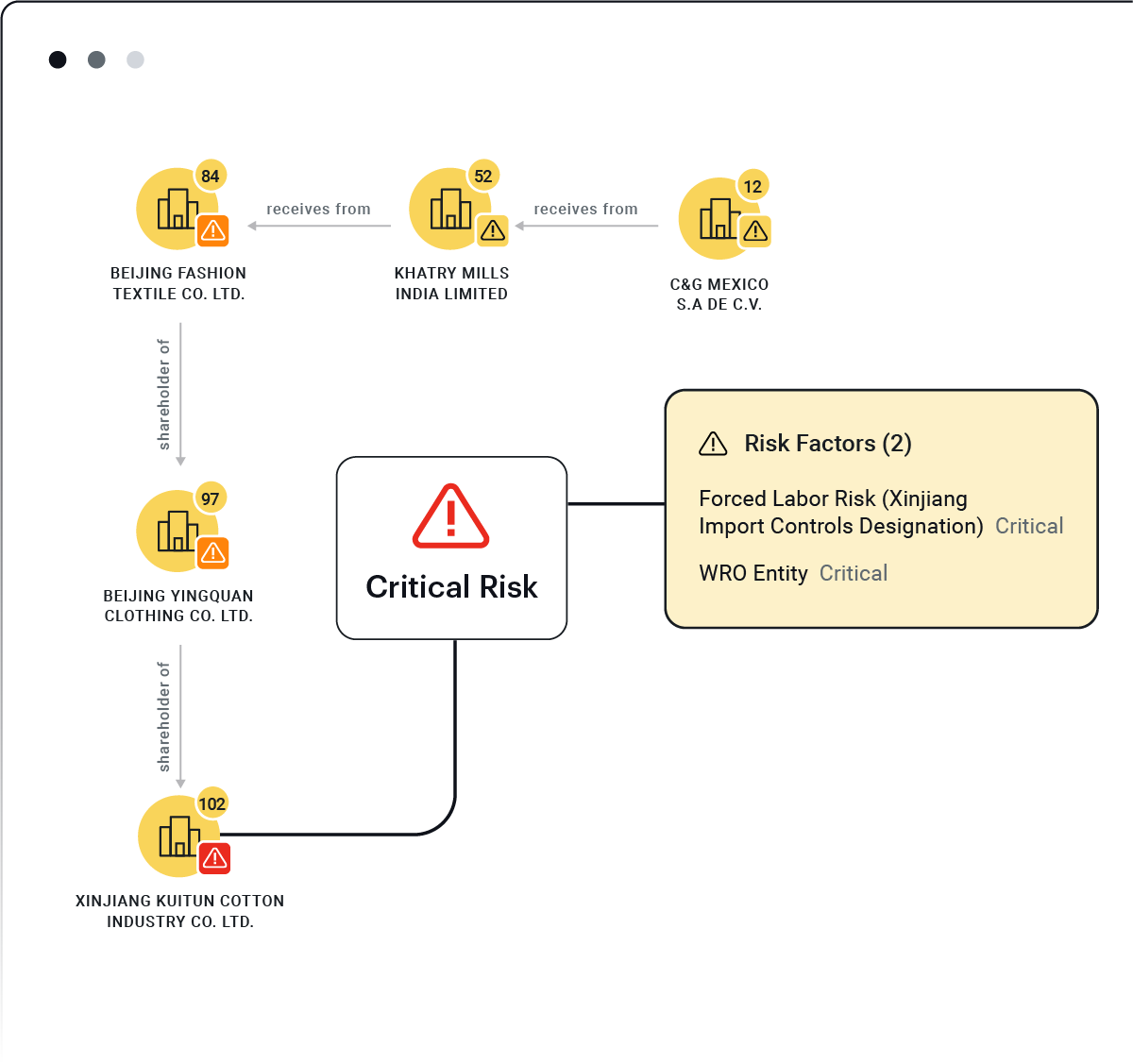The width and height of the screenshot is (1133, 1064).
Task: Click the risk score 97 badge
Action: point(211,498)
